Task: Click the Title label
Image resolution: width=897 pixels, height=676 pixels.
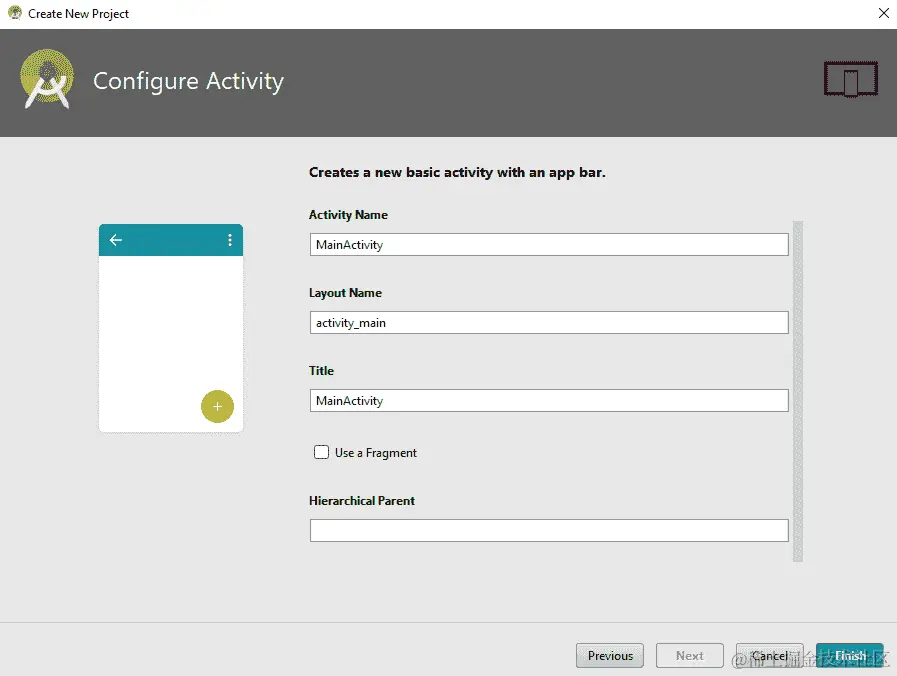Action: [321, 371]
